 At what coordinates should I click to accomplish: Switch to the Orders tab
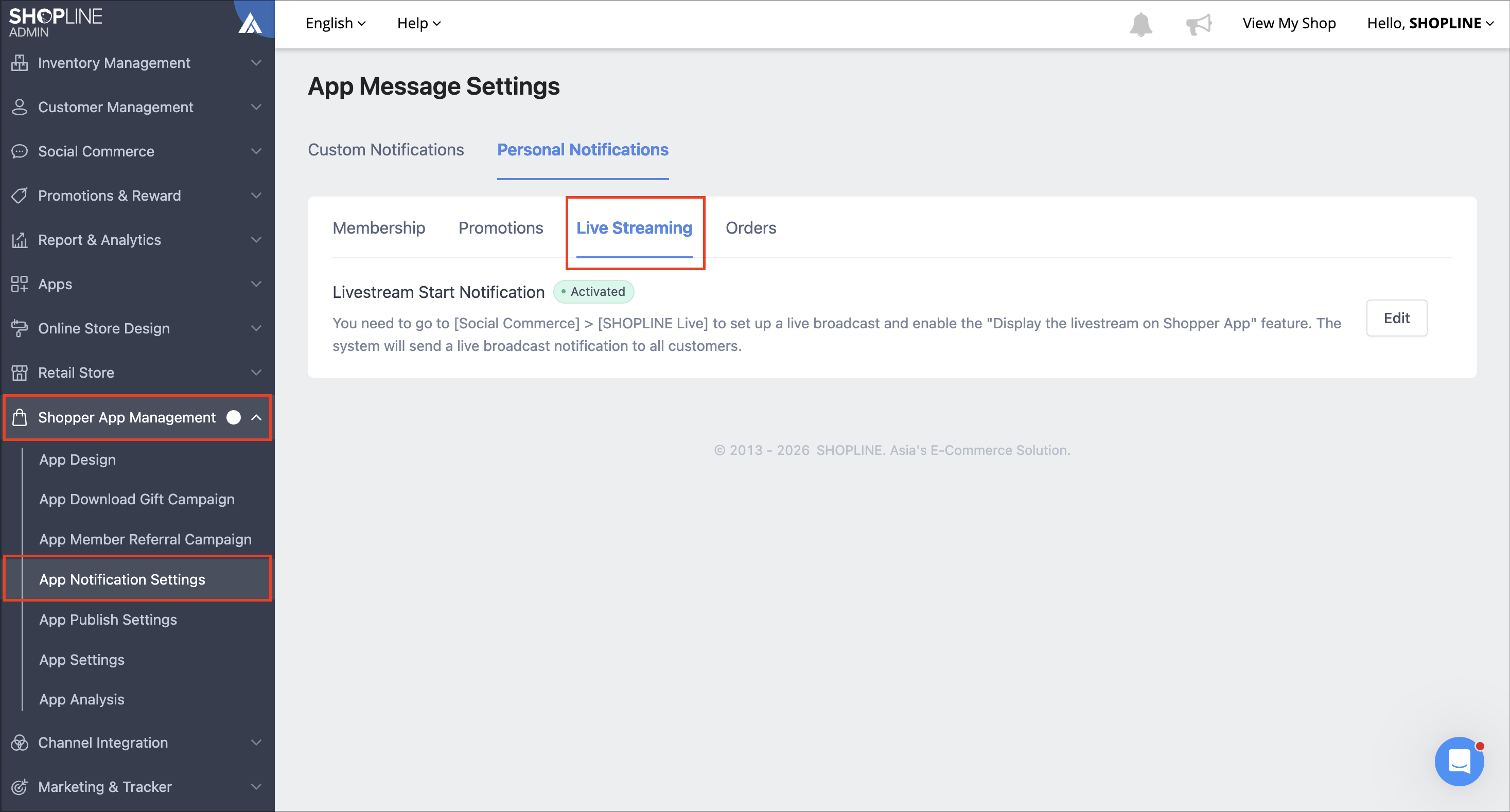[751, 228]
